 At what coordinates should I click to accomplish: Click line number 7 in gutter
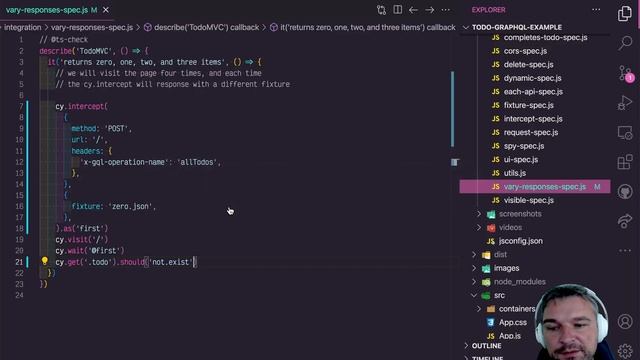21,106
